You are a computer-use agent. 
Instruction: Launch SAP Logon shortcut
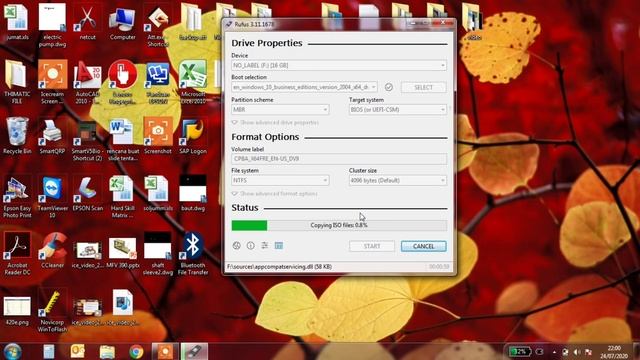coord(193,137)
